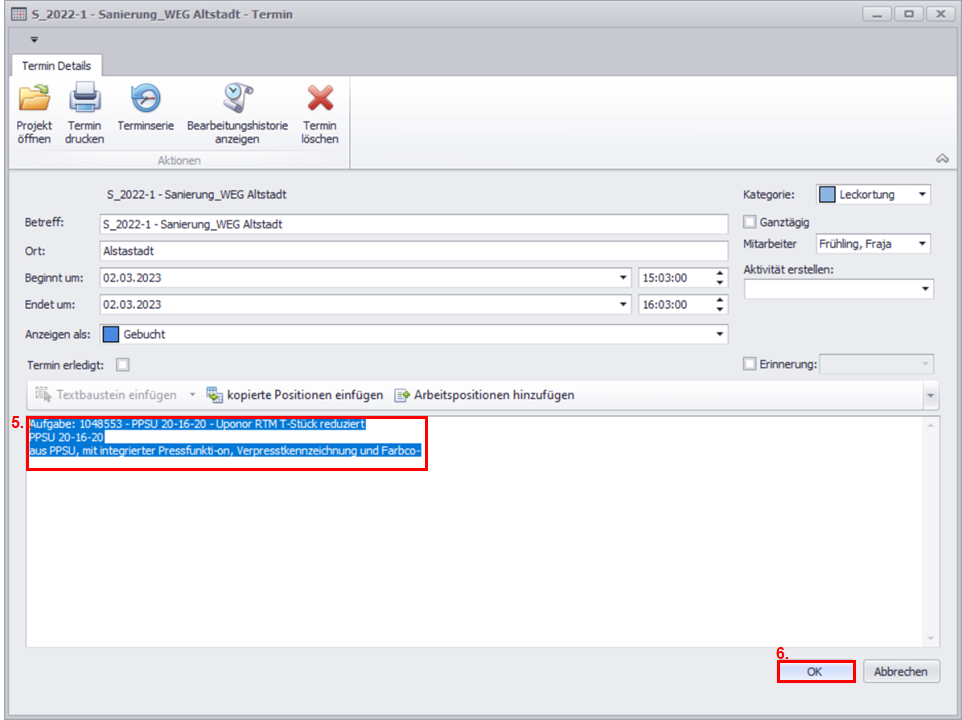The width and height of the screenshot is (962, 720).
Task: Show Bearbeitungshistorie anzeigen
Action: point(237,99)
